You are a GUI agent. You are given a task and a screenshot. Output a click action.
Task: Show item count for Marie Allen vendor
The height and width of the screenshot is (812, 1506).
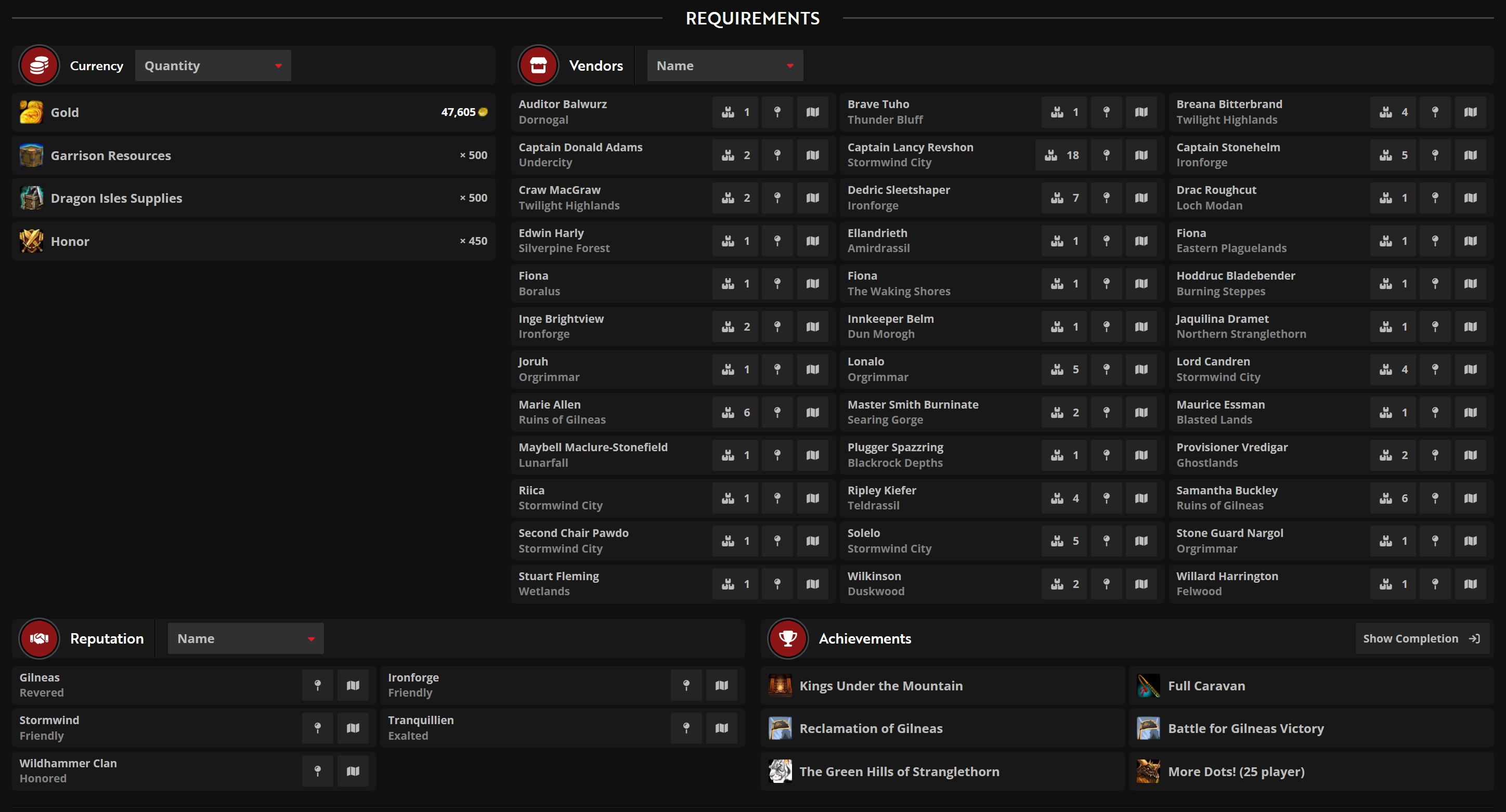pos(735,413)
